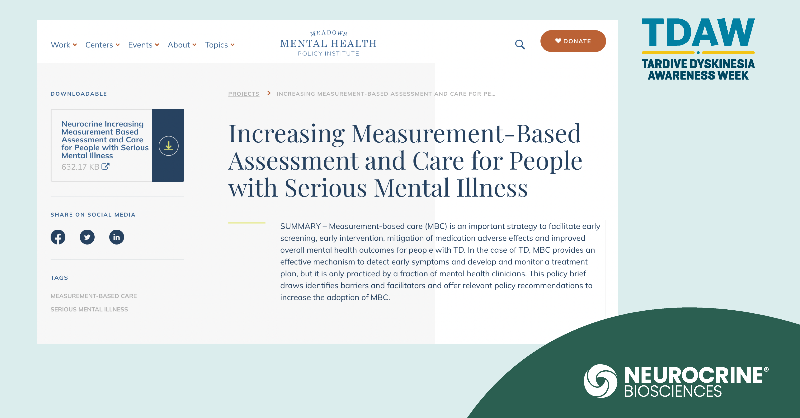The width and height of the screenshot is (800, 418).
Task: Open the Neurocrine Increasing Measurement Based Assessment document
Action: point(105,139)
